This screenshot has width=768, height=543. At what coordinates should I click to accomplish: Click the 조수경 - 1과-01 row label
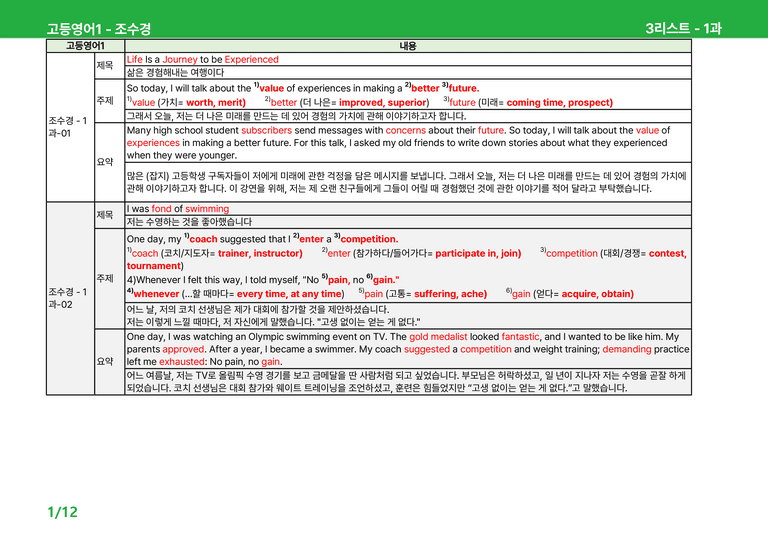point(68,127)
